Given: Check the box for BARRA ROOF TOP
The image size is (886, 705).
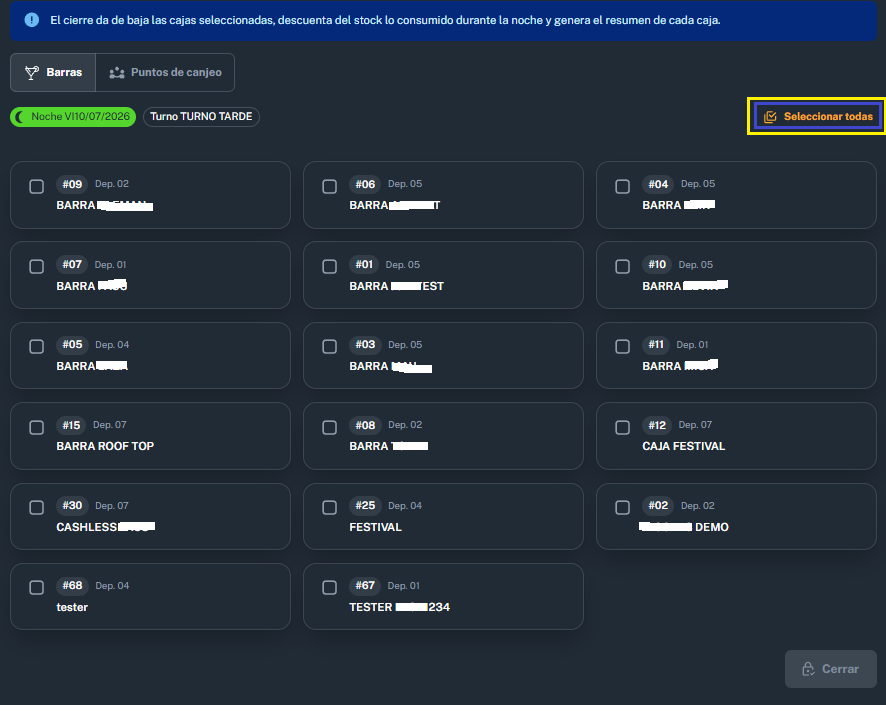Looking at the screenshot, I should 37,428.
